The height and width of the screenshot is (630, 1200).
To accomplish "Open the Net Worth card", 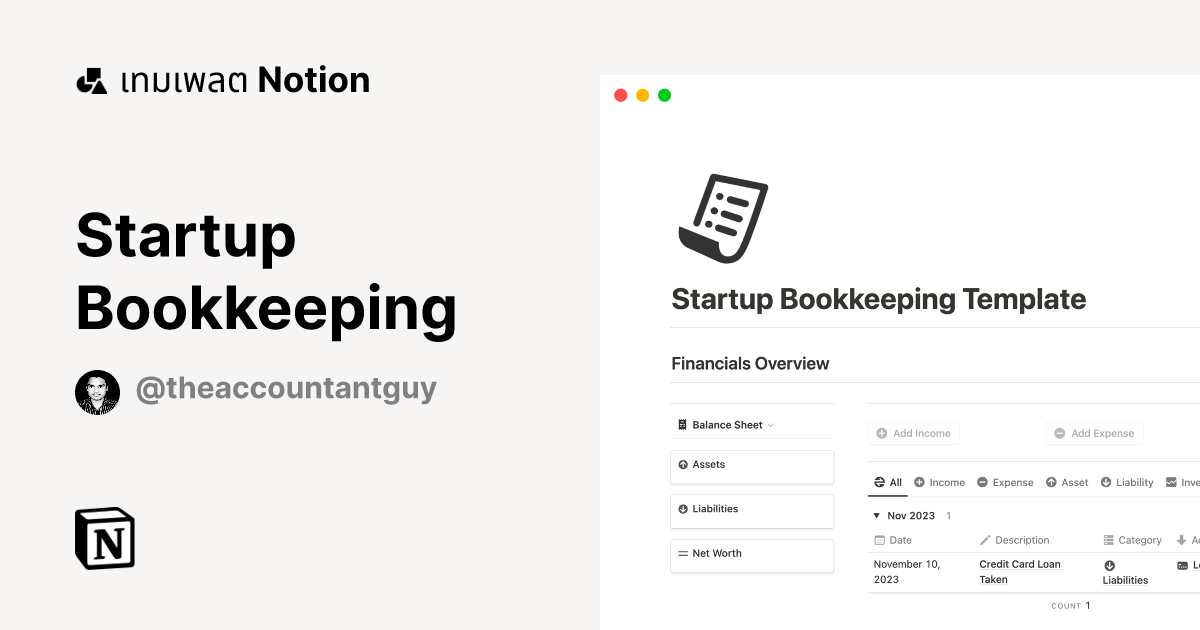I will pos(752,553).
